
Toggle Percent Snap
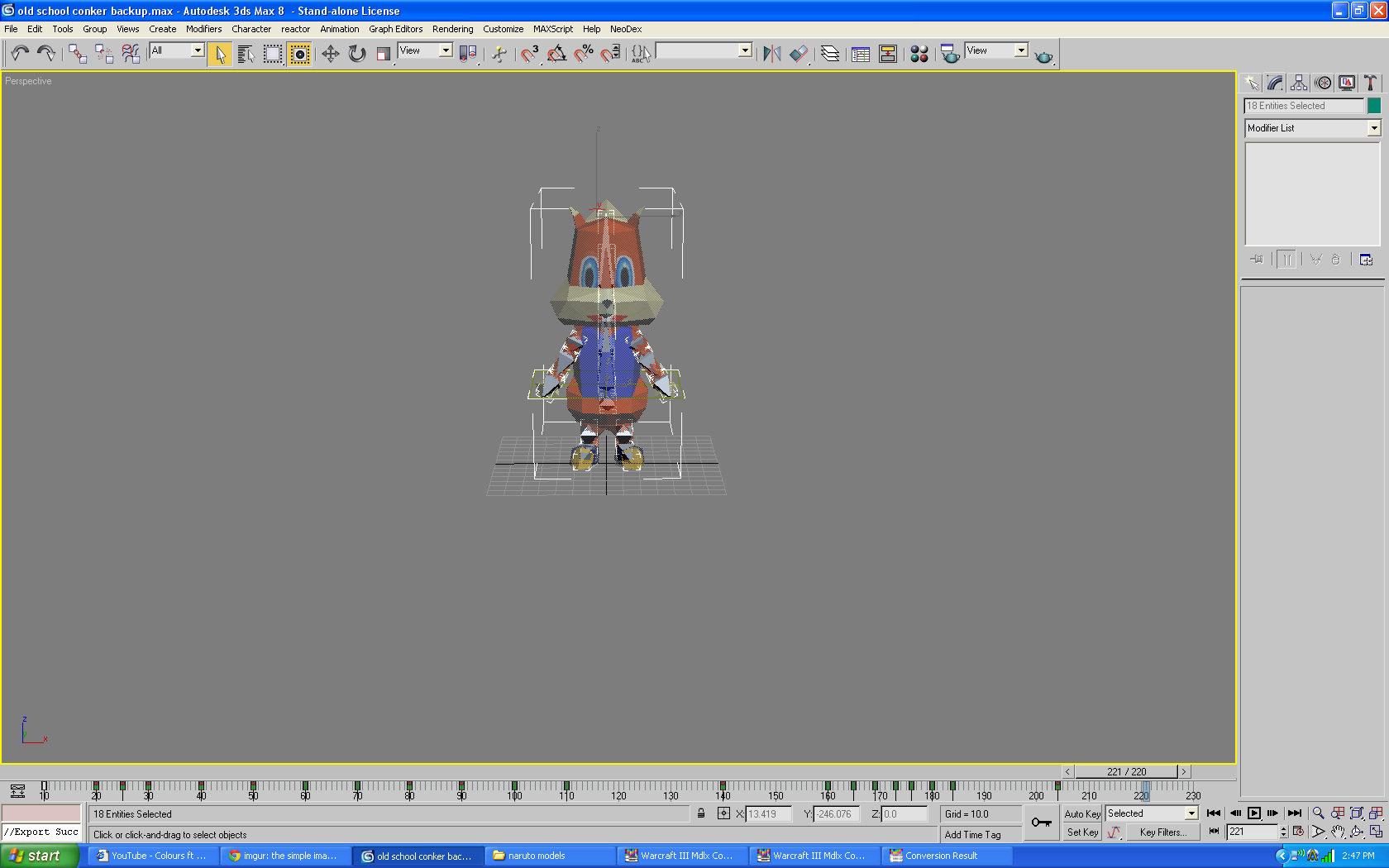point(584,54)
